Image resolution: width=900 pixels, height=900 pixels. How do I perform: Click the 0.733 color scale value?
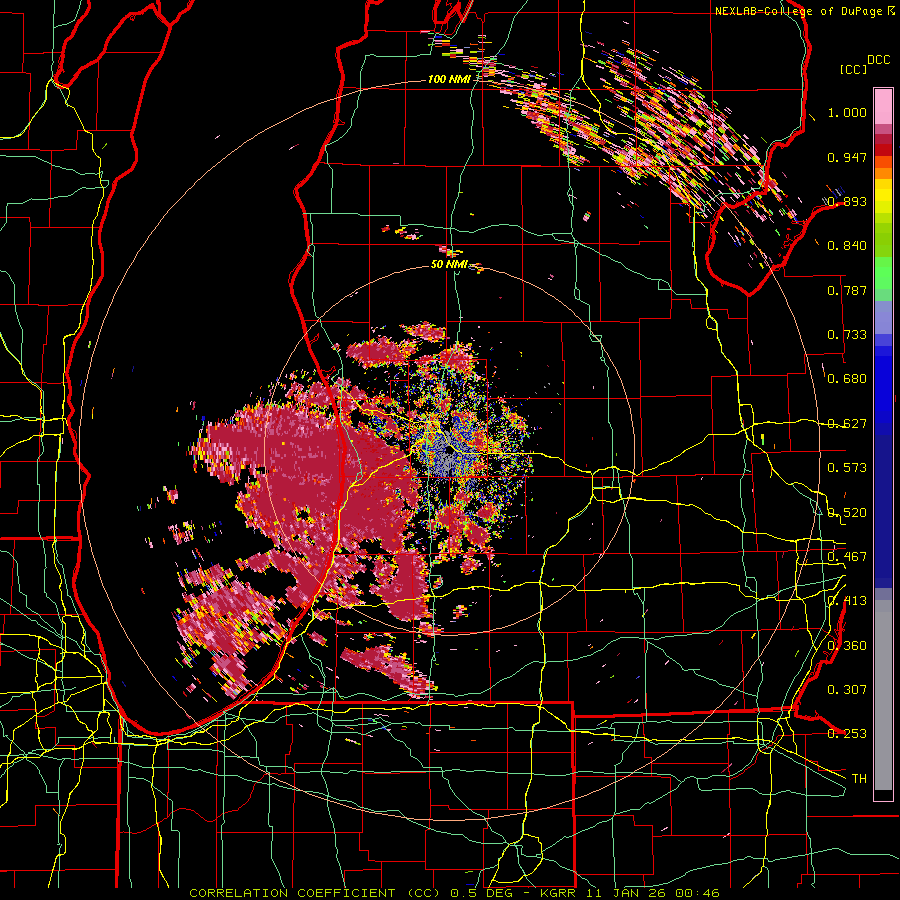pyautogui.click(x=847, y=335)
